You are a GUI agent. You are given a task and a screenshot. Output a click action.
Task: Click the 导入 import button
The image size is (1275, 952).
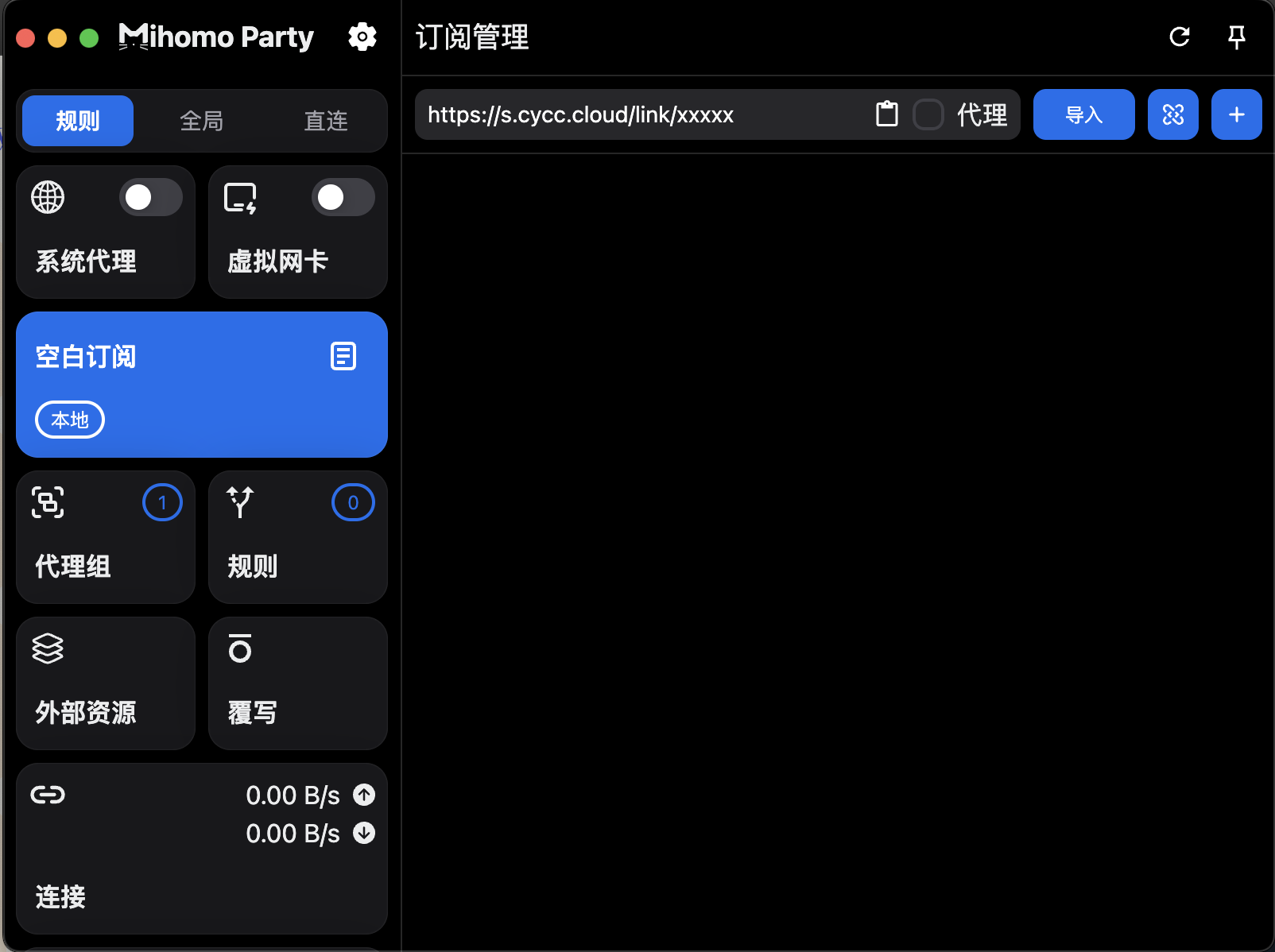coord(1083,114)
